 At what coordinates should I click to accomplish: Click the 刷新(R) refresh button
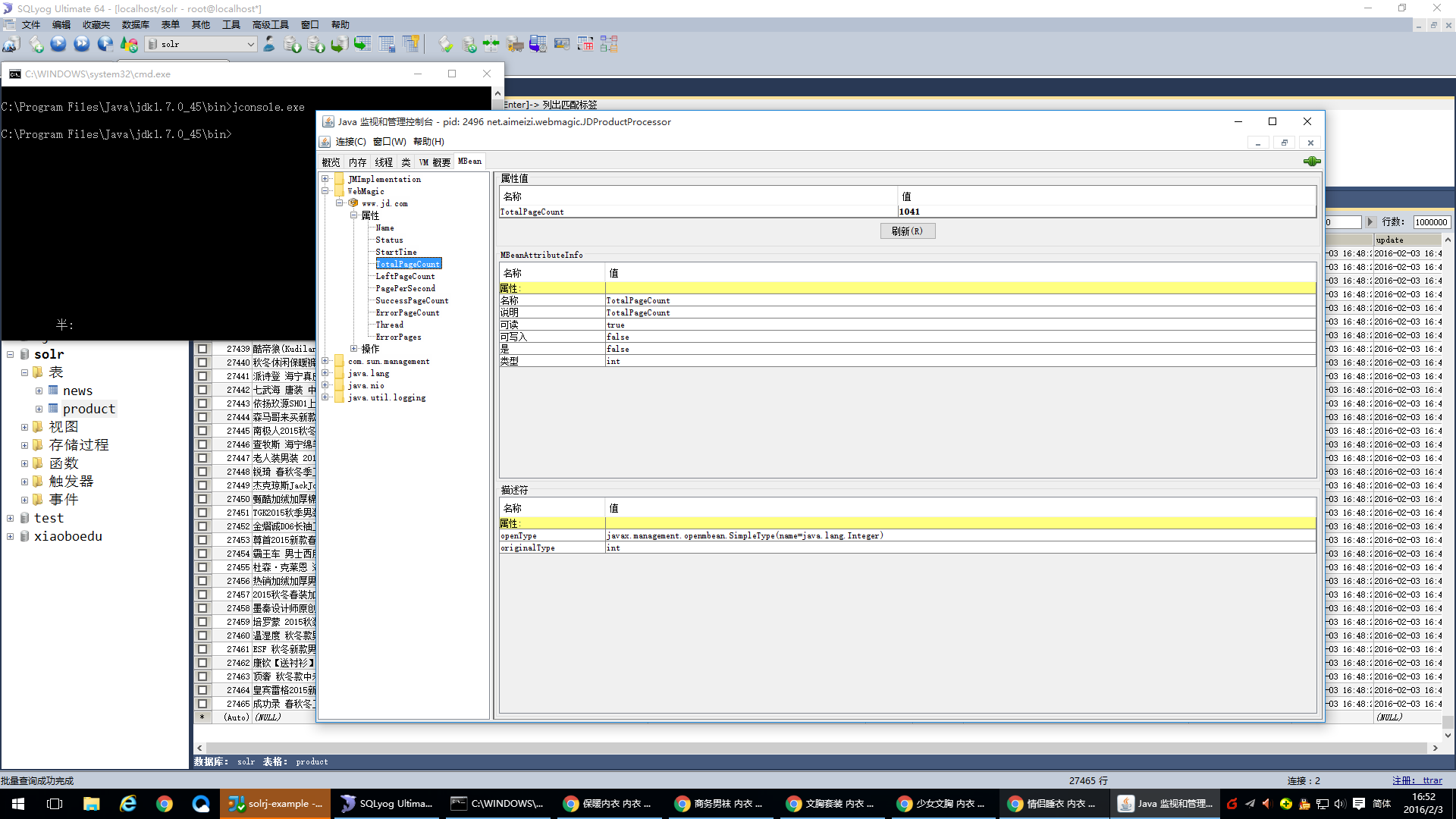tap(907, 231)
